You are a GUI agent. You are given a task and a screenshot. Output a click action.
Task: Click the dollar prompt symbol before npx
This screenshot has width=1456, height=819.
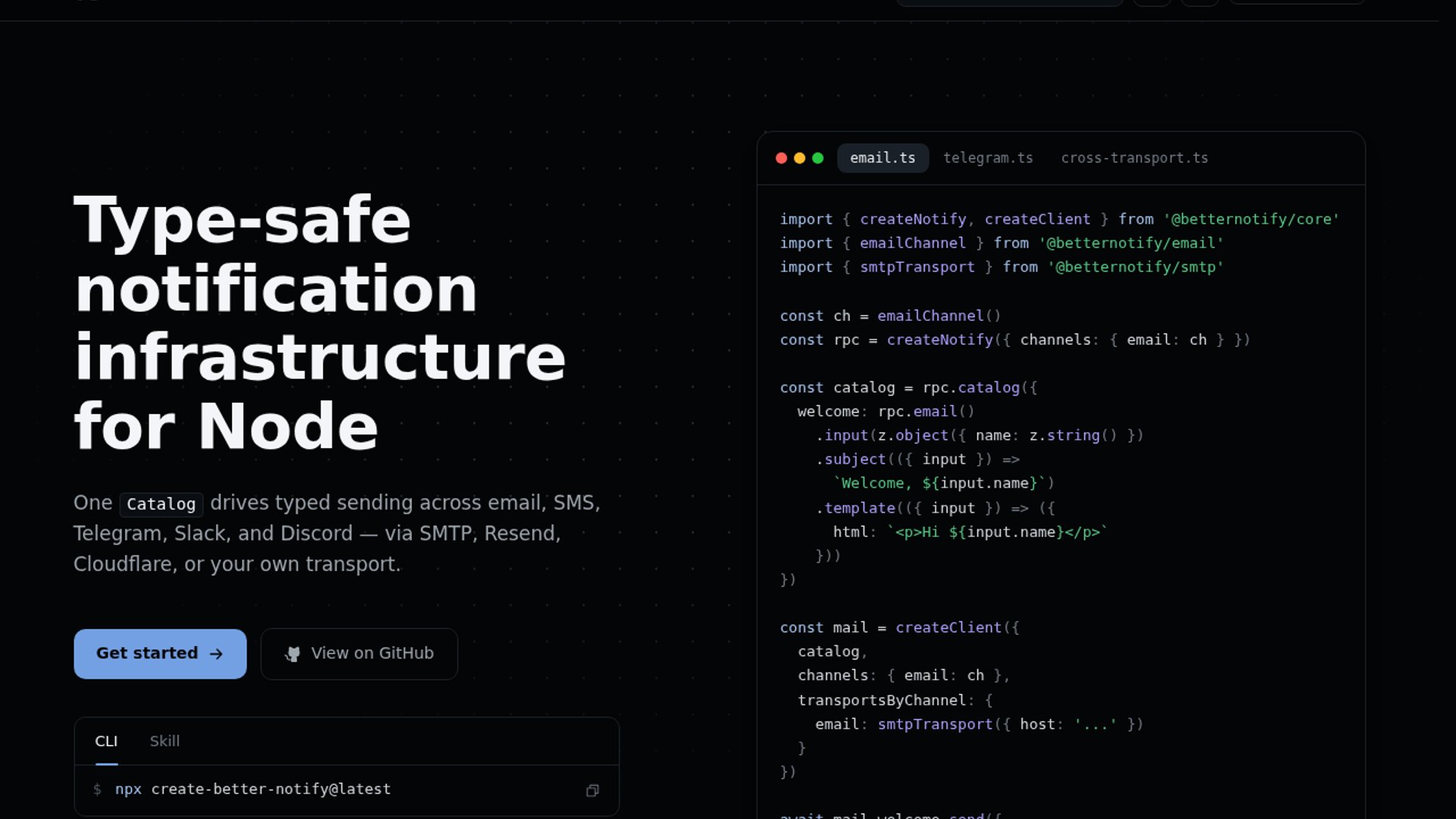click(97, 789)
